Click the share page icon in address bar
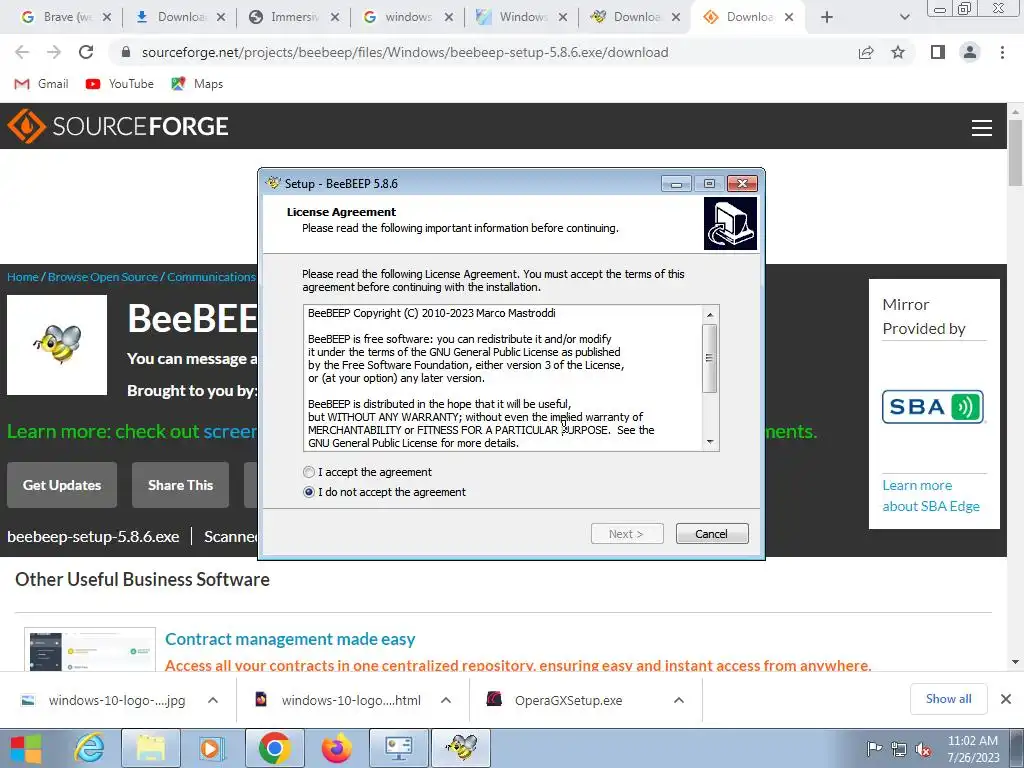Screen dimensions: 1024x768 pos(866,52)
